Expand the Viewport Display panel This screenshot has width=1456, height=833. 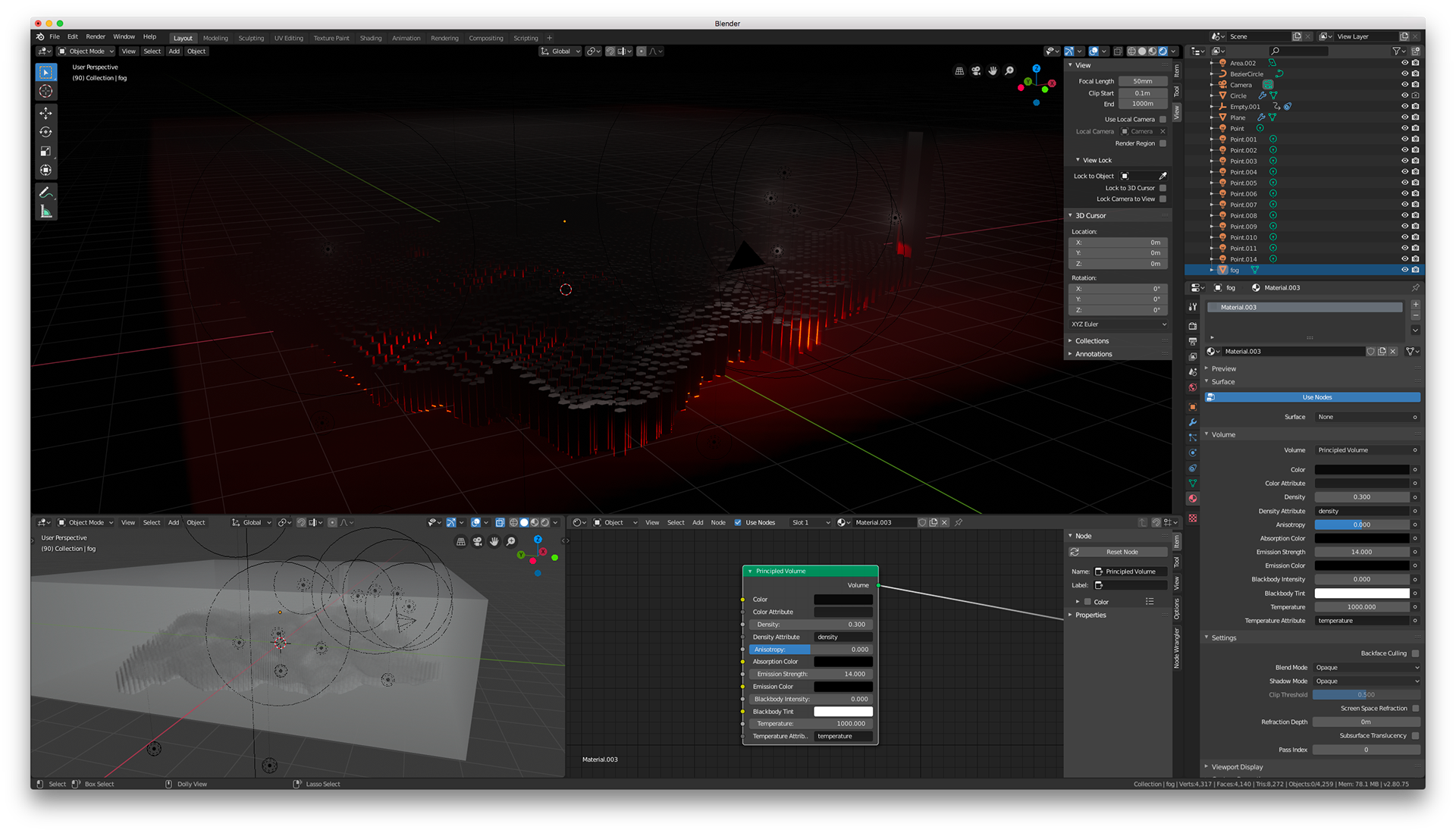1237,767
